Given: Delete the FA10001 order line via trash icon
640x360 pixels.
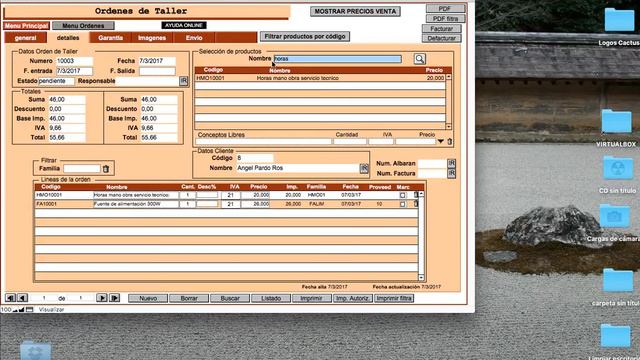Looking at the screenshot, I should 416,203.
